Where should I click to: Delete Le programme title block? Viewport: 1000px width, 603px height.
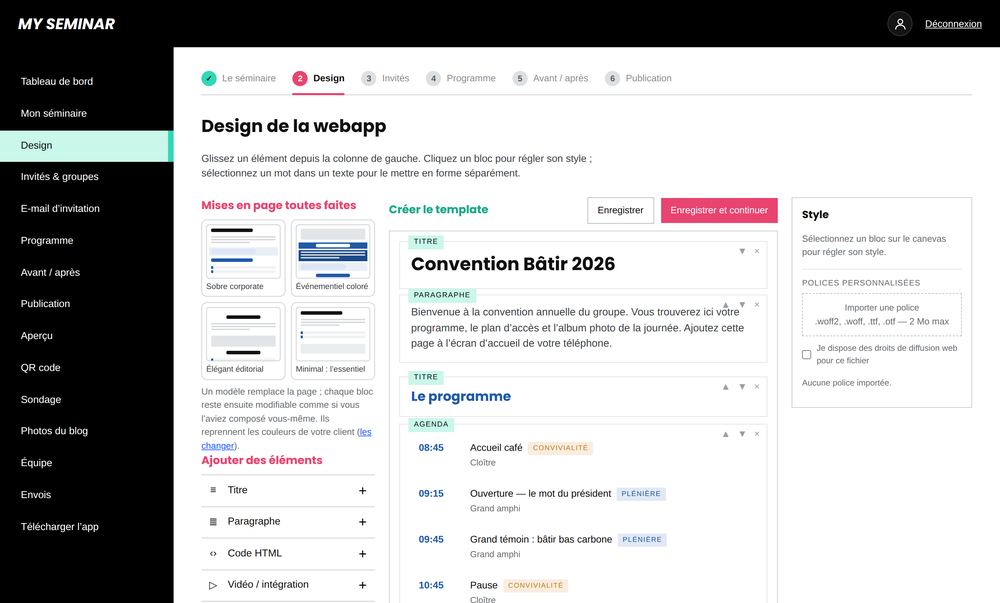click(757, 387)
